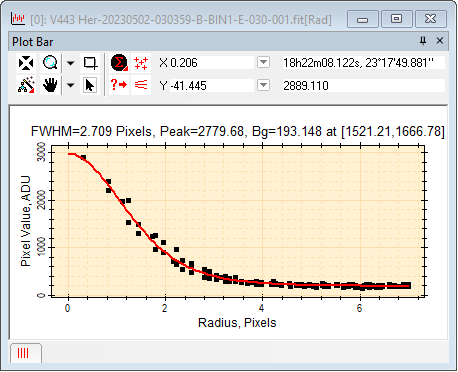This screenshot has width=458, height=372.
Task: Click the fit-to-window arrows icon
Action: coord(26,63)
